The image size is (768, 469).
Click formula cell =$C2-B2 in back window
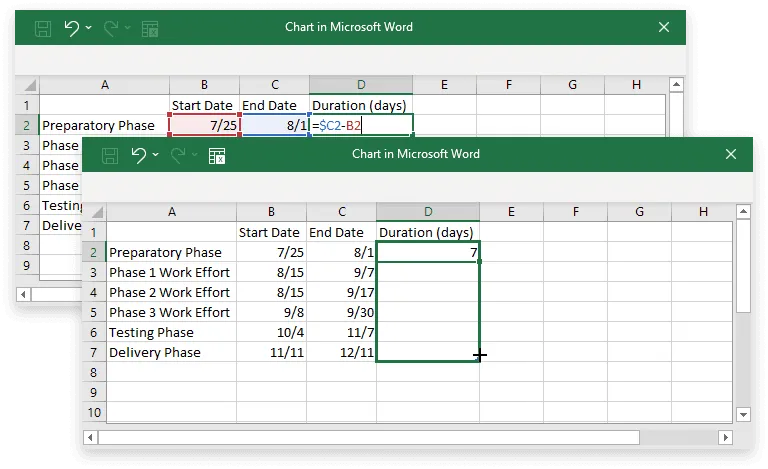(361, 125)
